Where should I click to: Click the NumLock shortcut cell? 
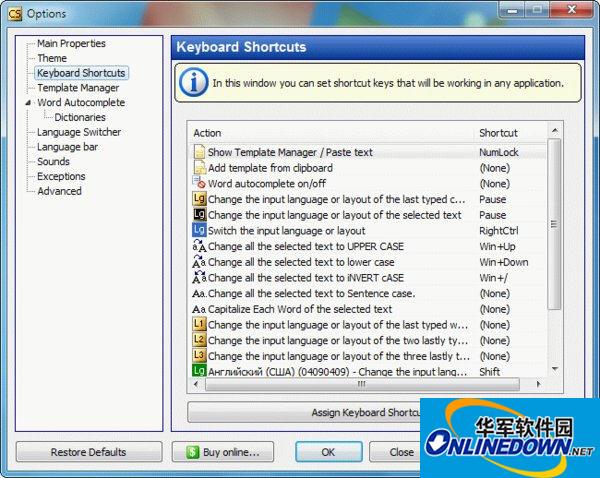pyautogui.click(x=499, y=152)
